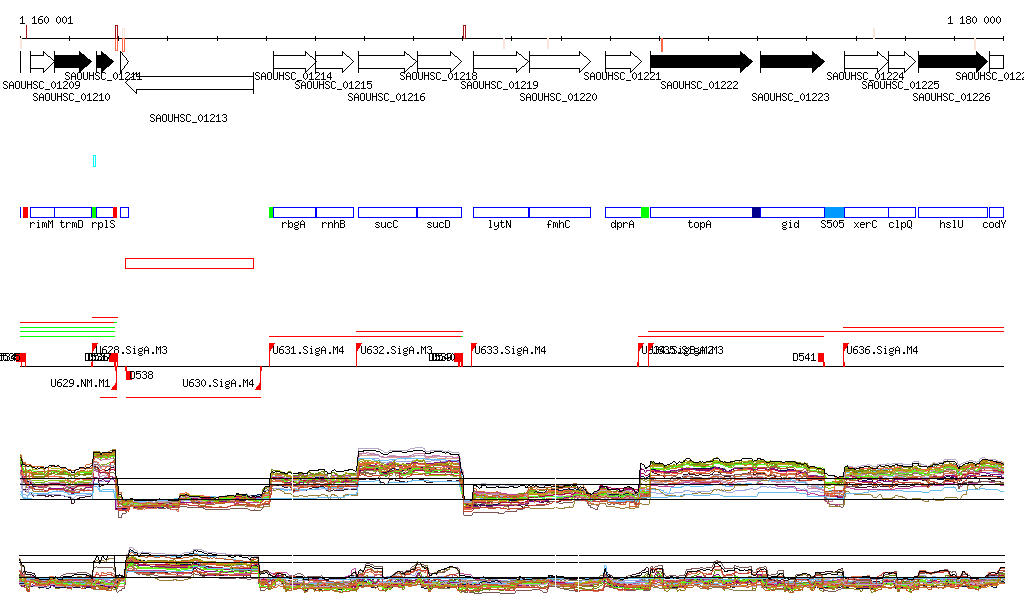Select the SAOUHSC_01219 gene arrow
The image size is (1024, 611).
501,62
